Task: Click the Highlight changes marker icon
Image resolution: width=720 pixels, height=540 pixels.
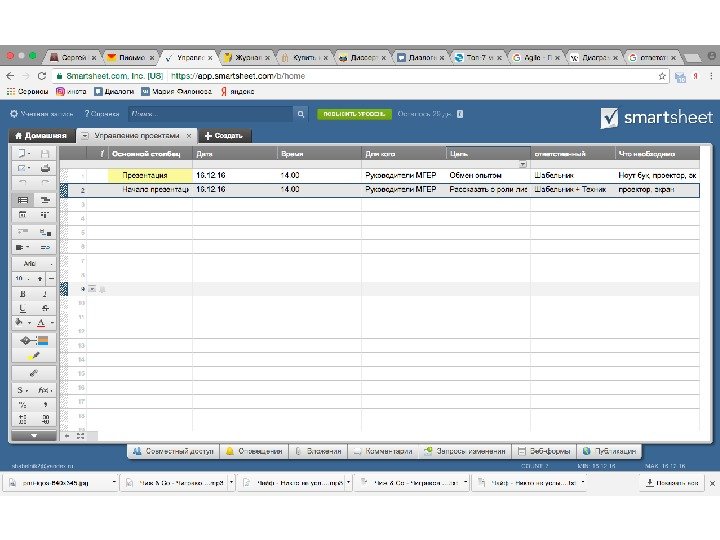Action: pos(34,355)
